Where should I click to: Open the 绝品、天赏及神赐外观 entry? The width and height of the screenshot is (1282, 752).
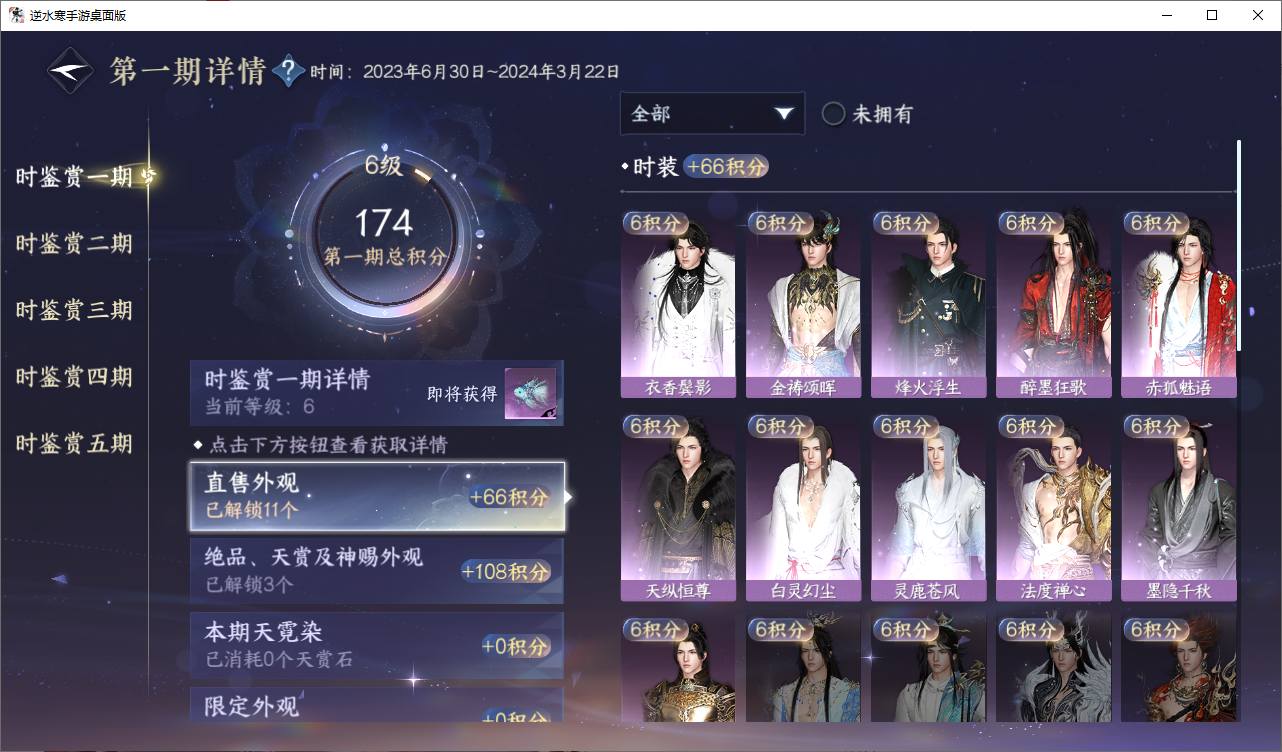click(377, 571)
